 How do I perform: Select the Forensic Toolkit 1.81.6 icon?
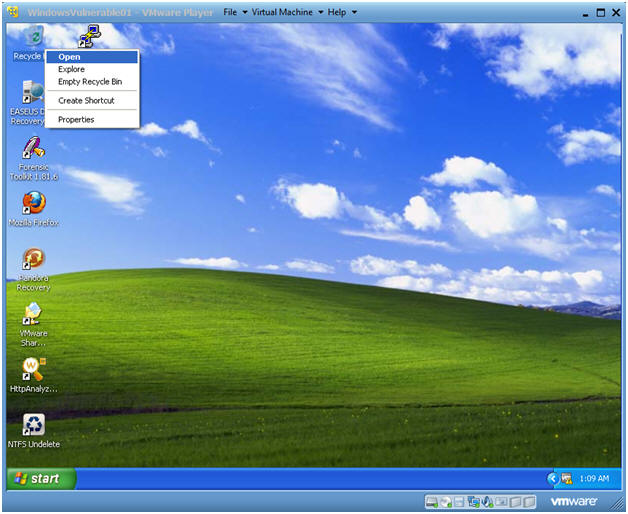click(x=34, y=147)
